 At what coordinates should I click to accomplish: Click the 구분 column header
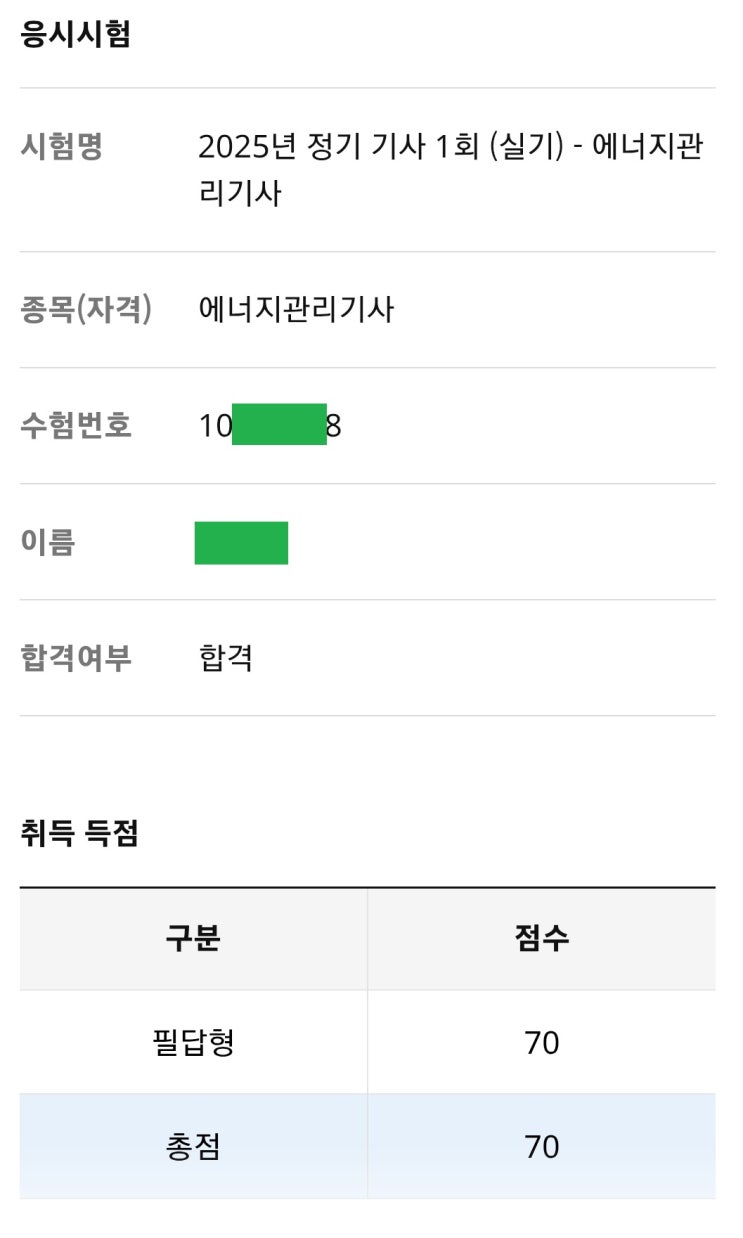193,939
